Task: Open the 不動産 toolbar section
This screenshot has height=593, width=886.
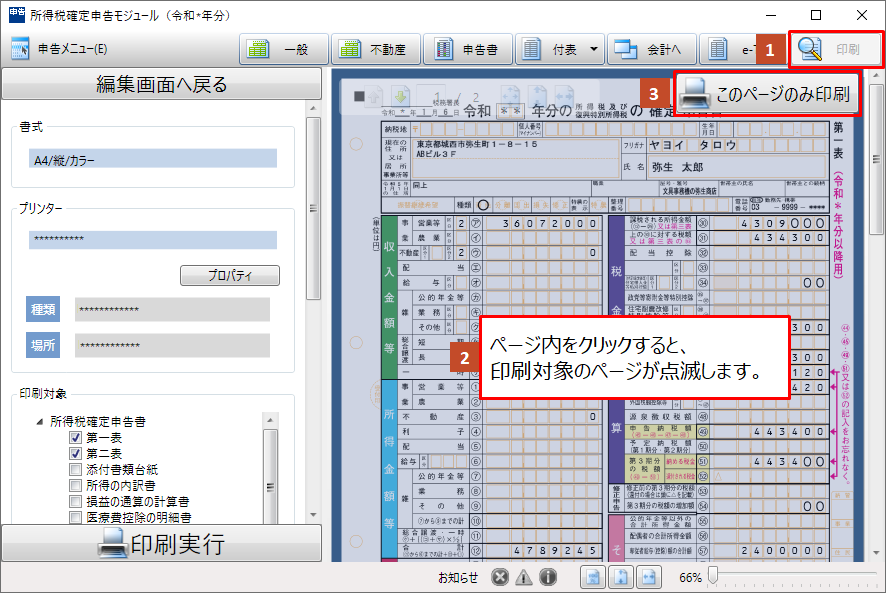Action: coord(376,49)
